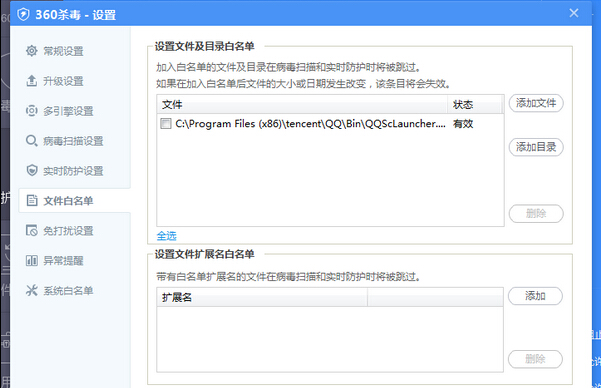Click the magnifier icon for 病毒扫描设置
The height and width of the screenshot is (388, 601).
pos(31,140)
